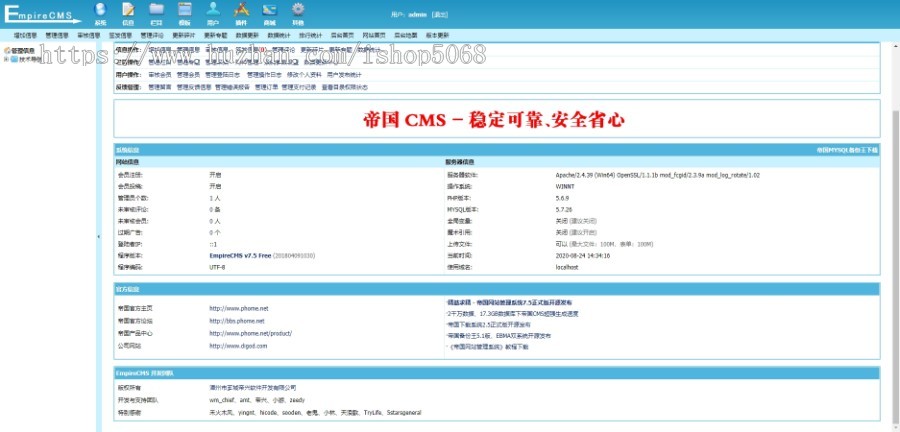Click 增加信息 in the shortcut menu bar

(x=25, y=35)
